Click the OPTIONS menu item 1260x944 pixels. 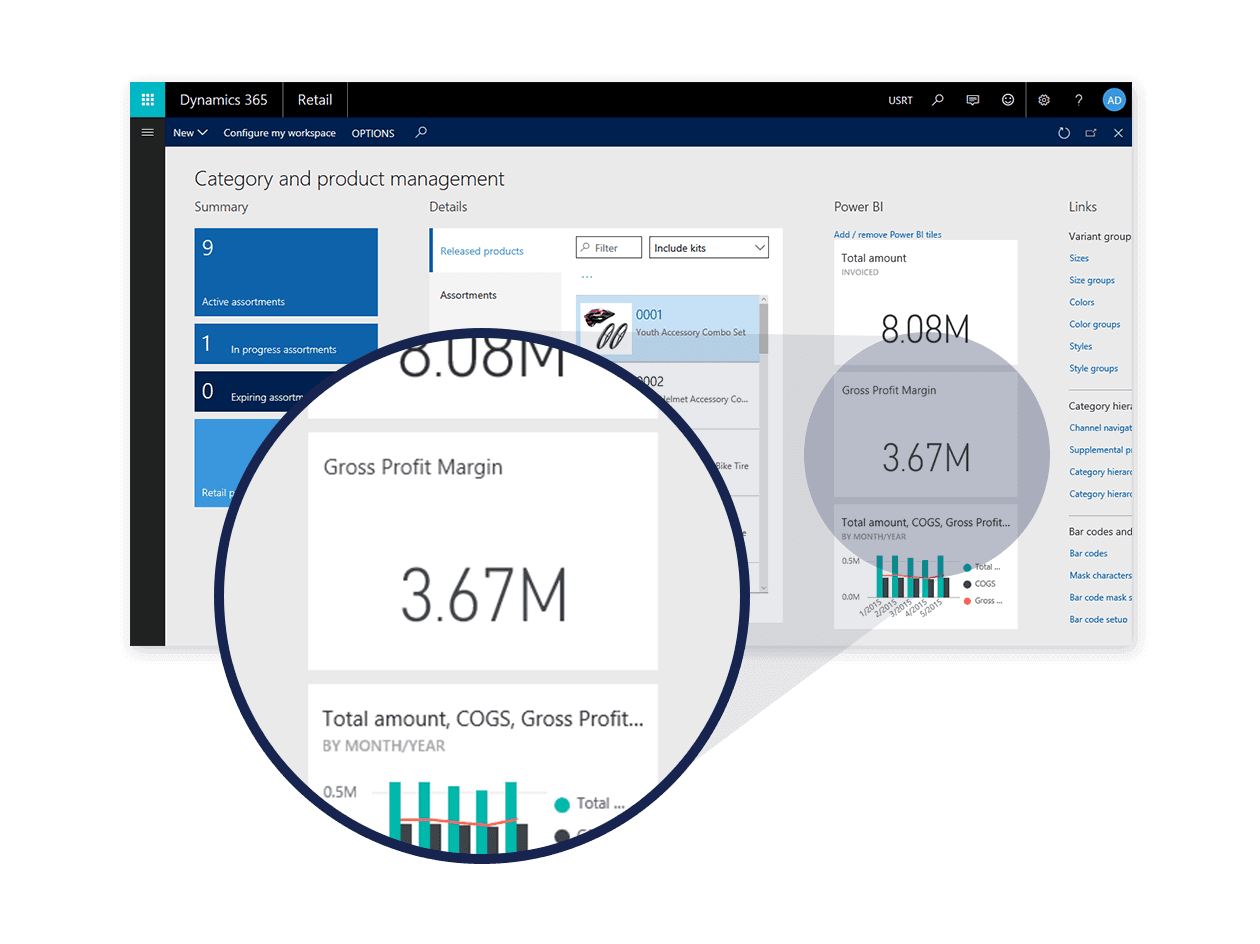(373, 133)
